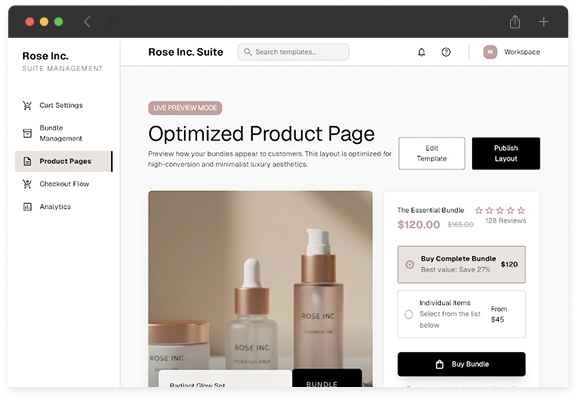This screenshot has width=579, height=400.
Task: Click the Edit Template button
Action: [432, 153]
